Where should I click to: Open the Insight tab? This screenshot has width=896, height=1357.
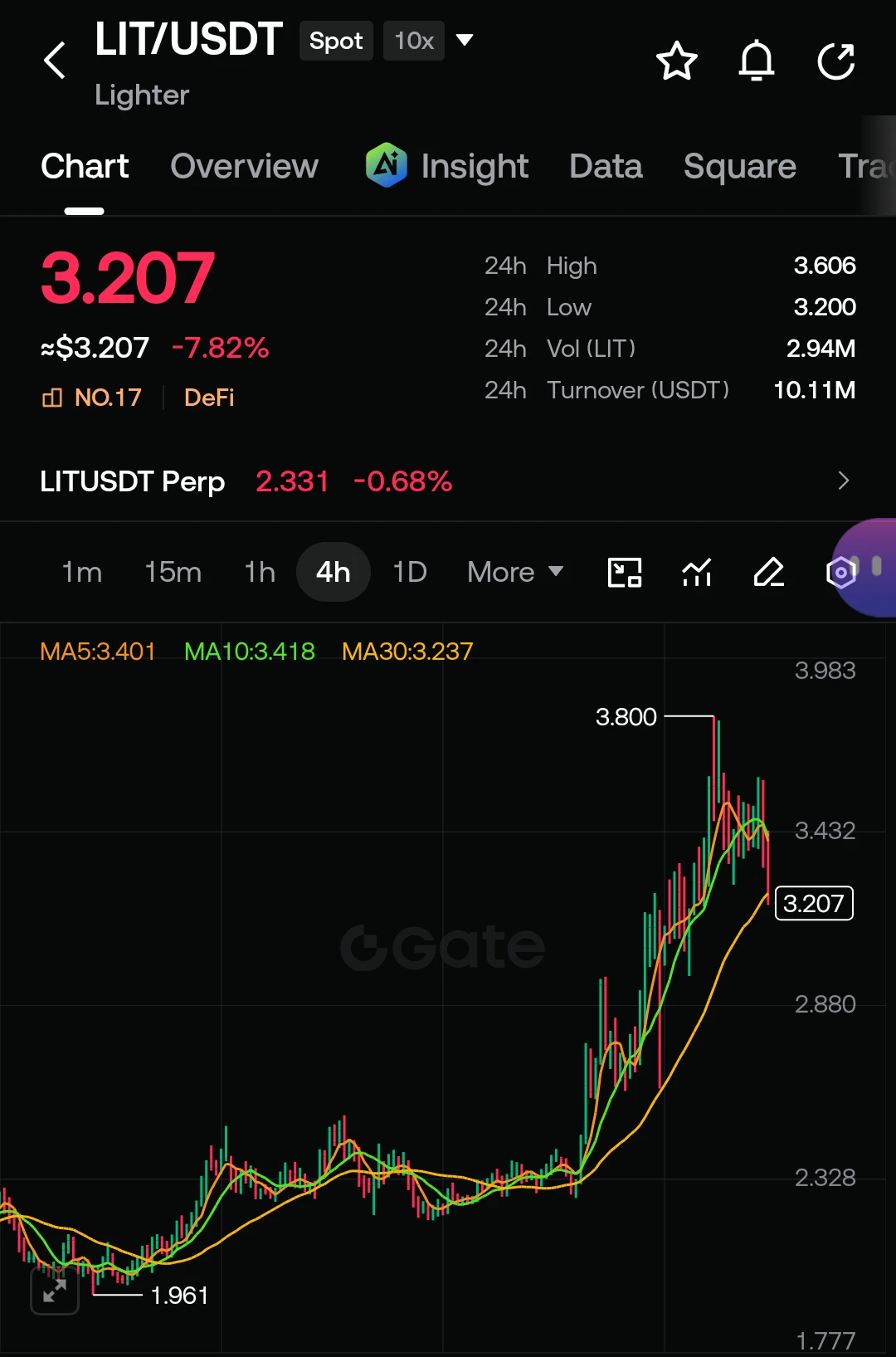pos(475,167)
